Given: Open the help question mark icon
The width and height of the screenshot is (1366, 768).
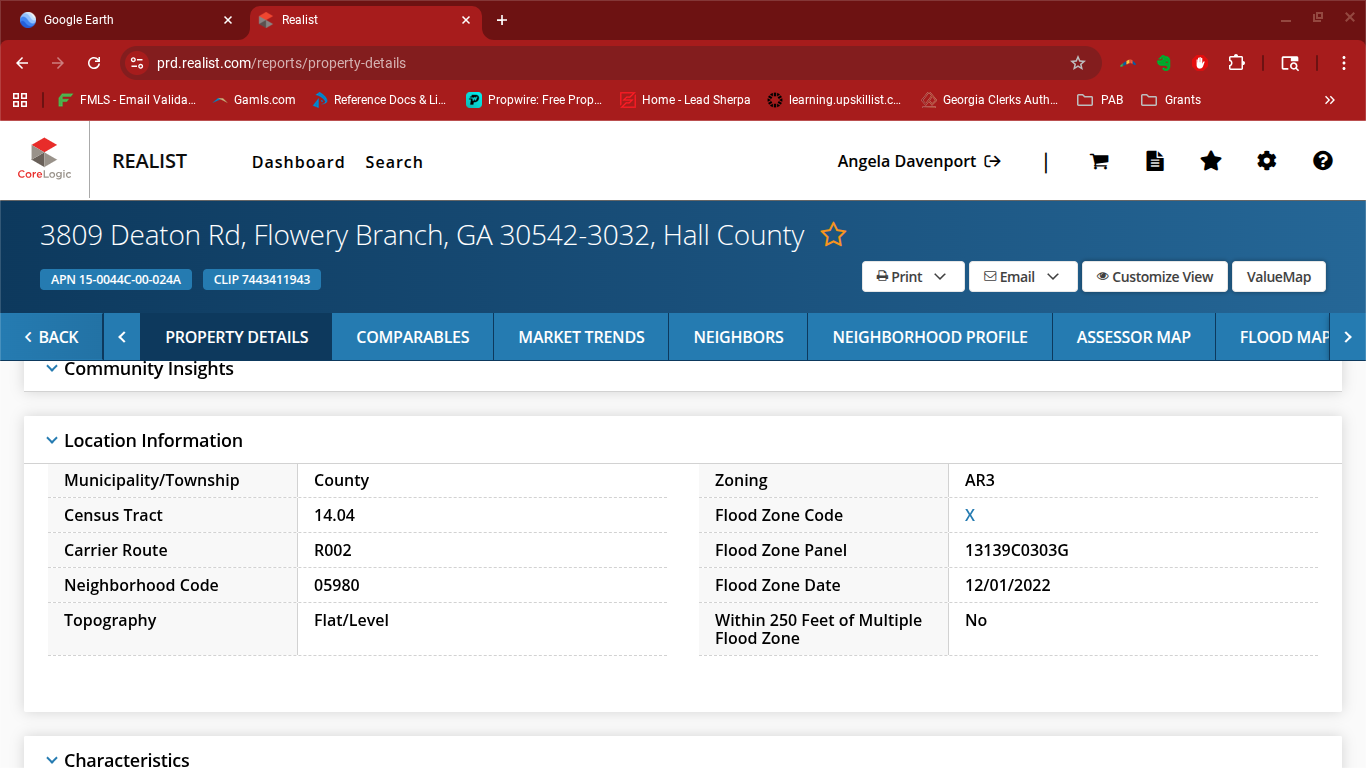Looking at the screenshot, I should [x=1323, y=161].
